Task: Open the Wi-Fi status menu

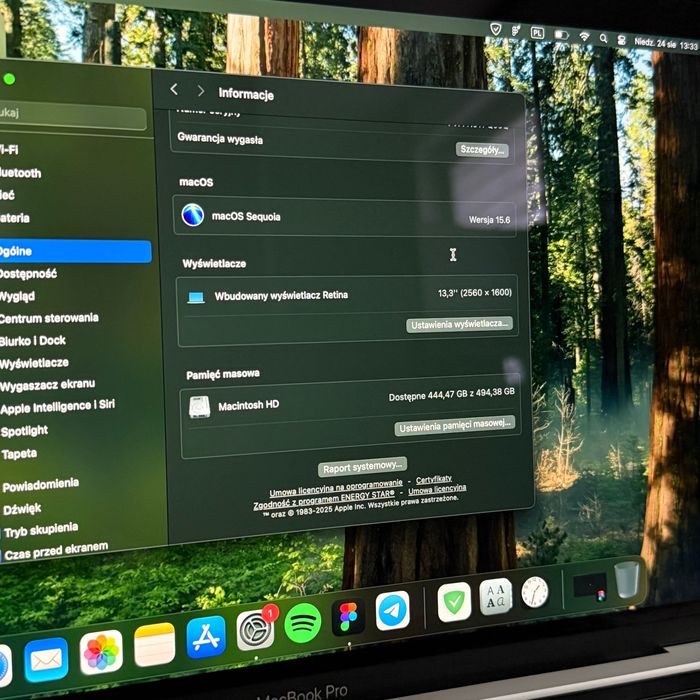Action: point(584,37)
